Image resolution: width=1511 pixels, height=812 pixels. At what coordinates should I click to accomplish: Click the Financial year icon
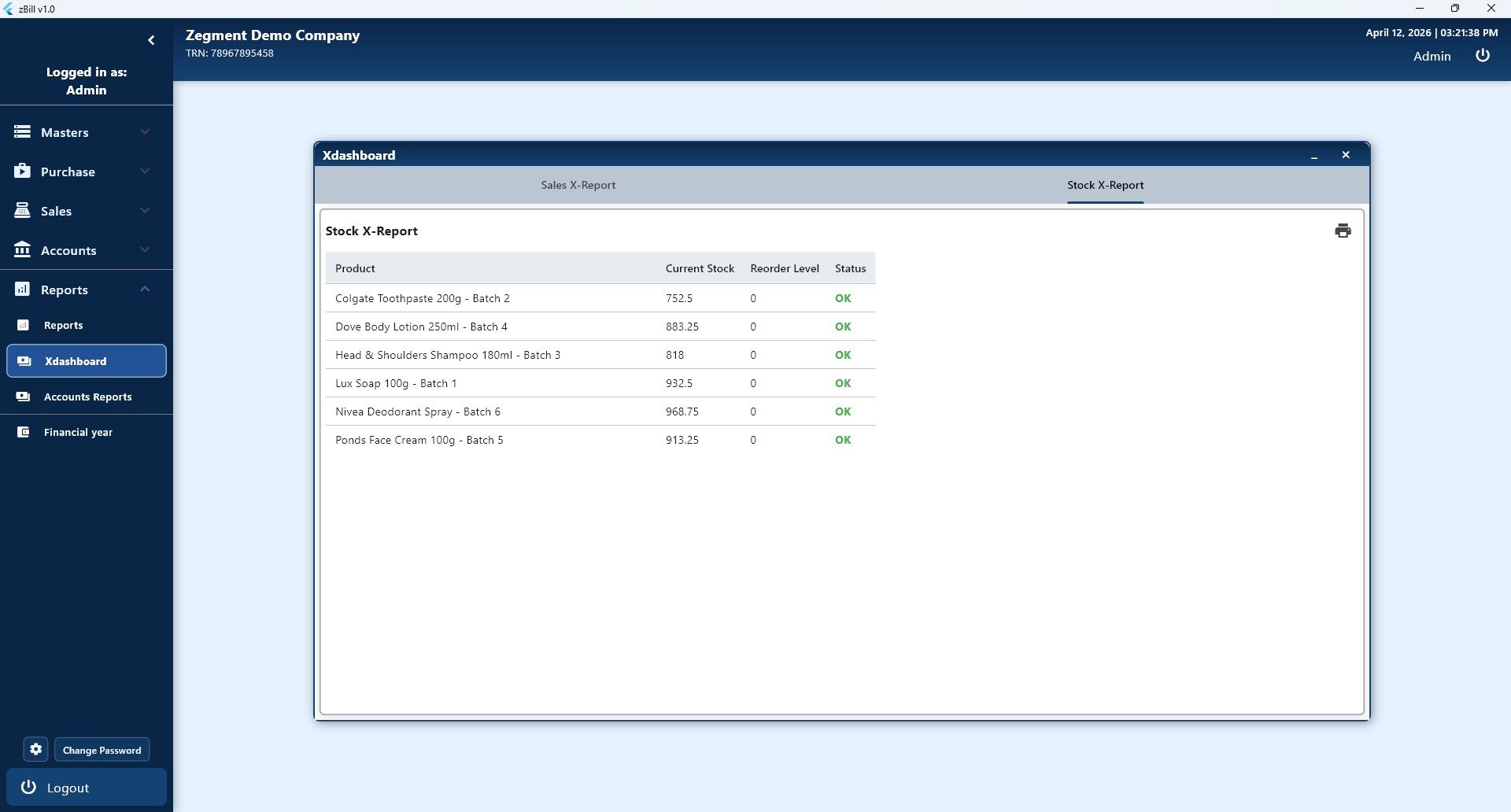24,432
